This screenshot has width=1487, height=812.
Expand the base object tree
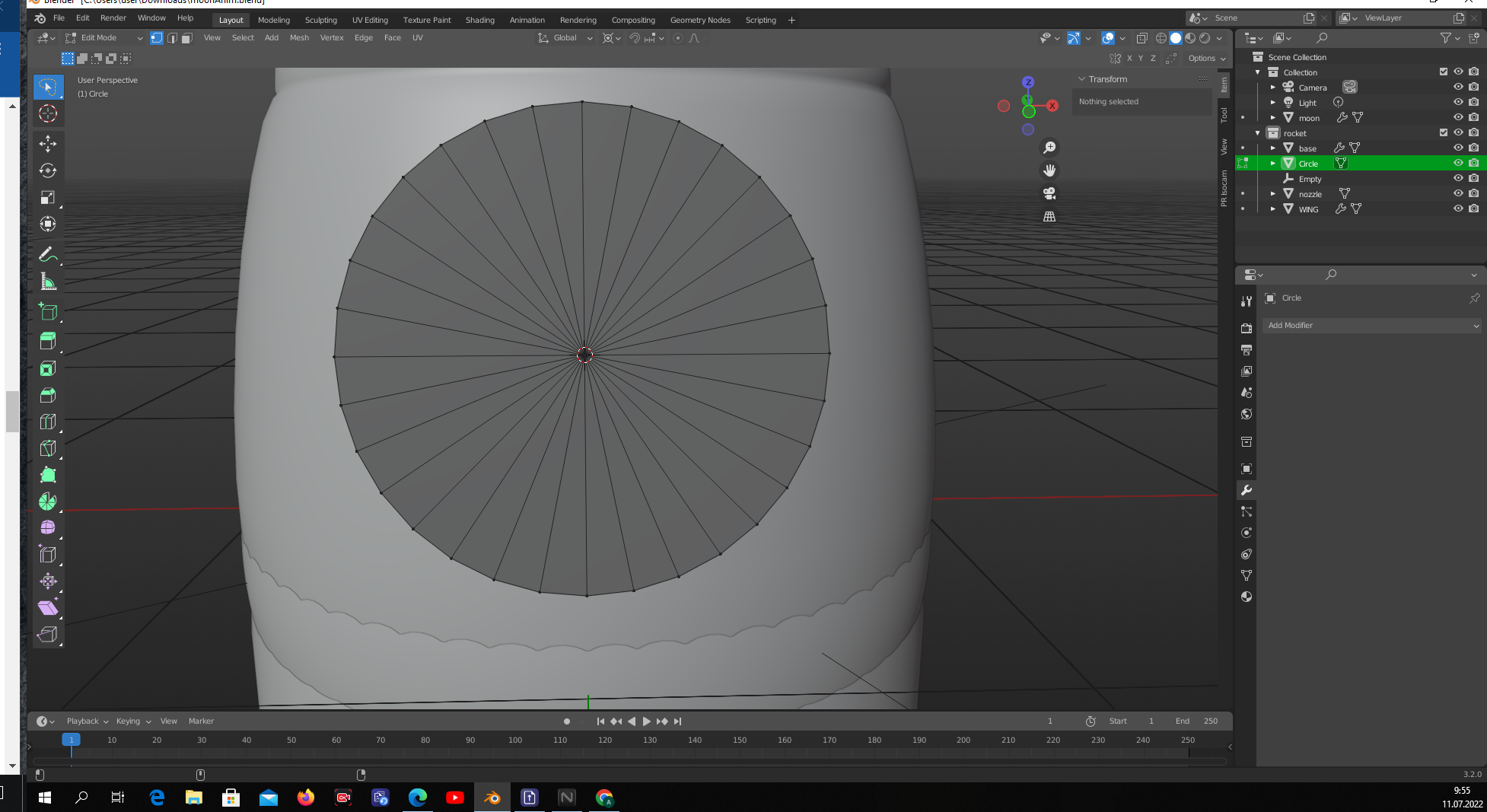(x=1273, y=148)
